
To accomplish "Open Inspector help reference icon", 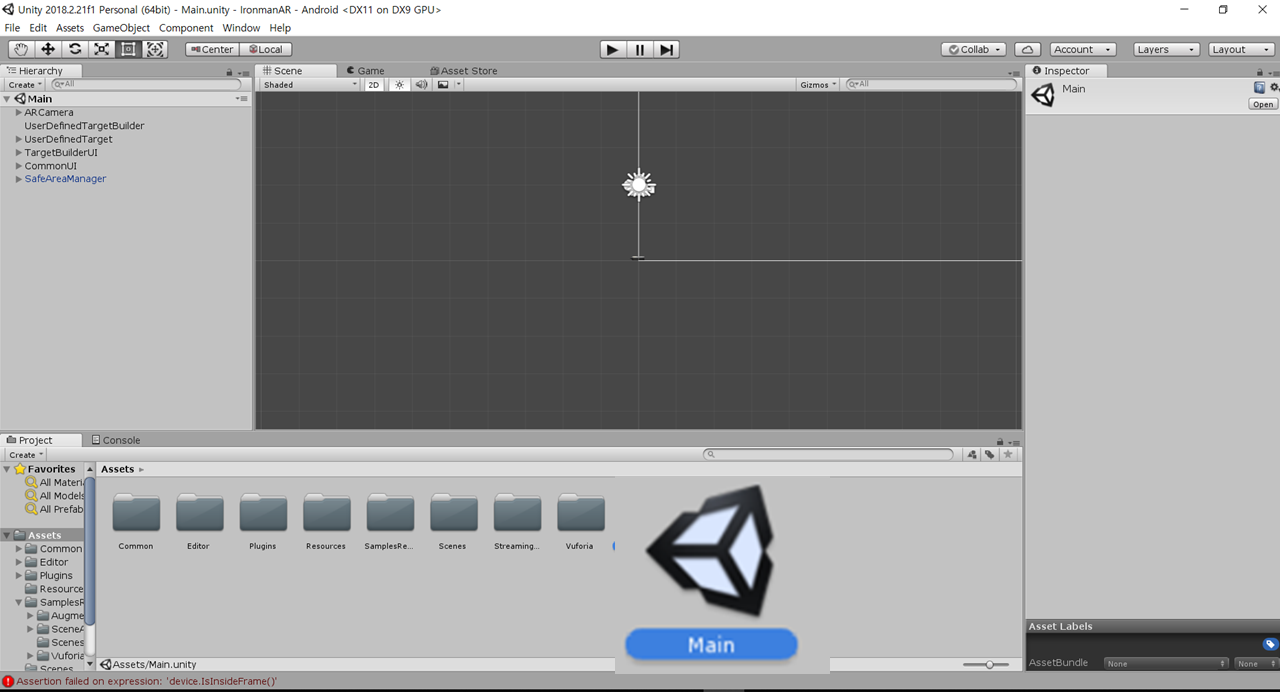I will point(1260,88).
